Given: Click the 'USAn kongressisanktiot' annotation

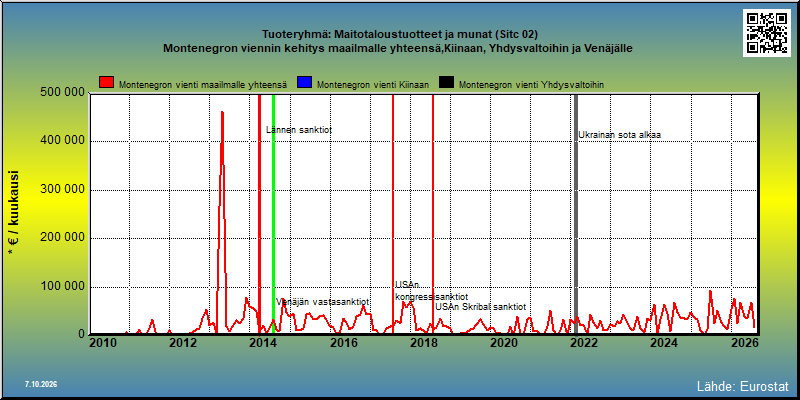Looking at the screenshot, I should click(x=431, y=291).
